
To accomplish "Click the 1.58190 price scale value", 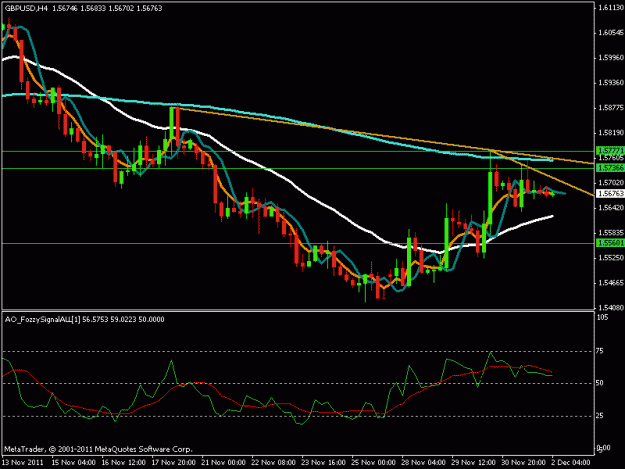I will click(x=611, y=133).
